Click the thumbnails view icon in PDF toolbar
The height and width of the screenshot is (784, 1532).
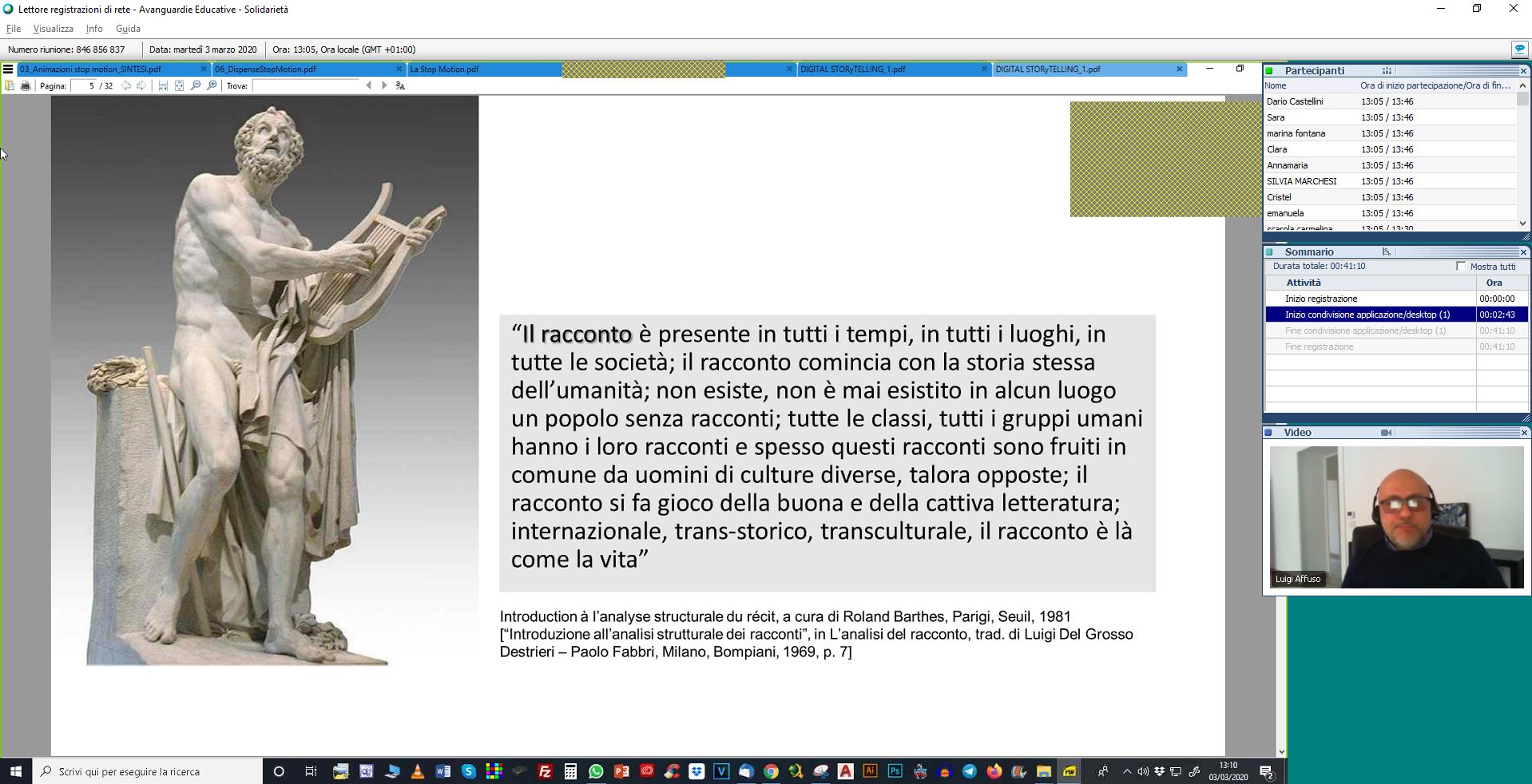[x=10, y=85]
